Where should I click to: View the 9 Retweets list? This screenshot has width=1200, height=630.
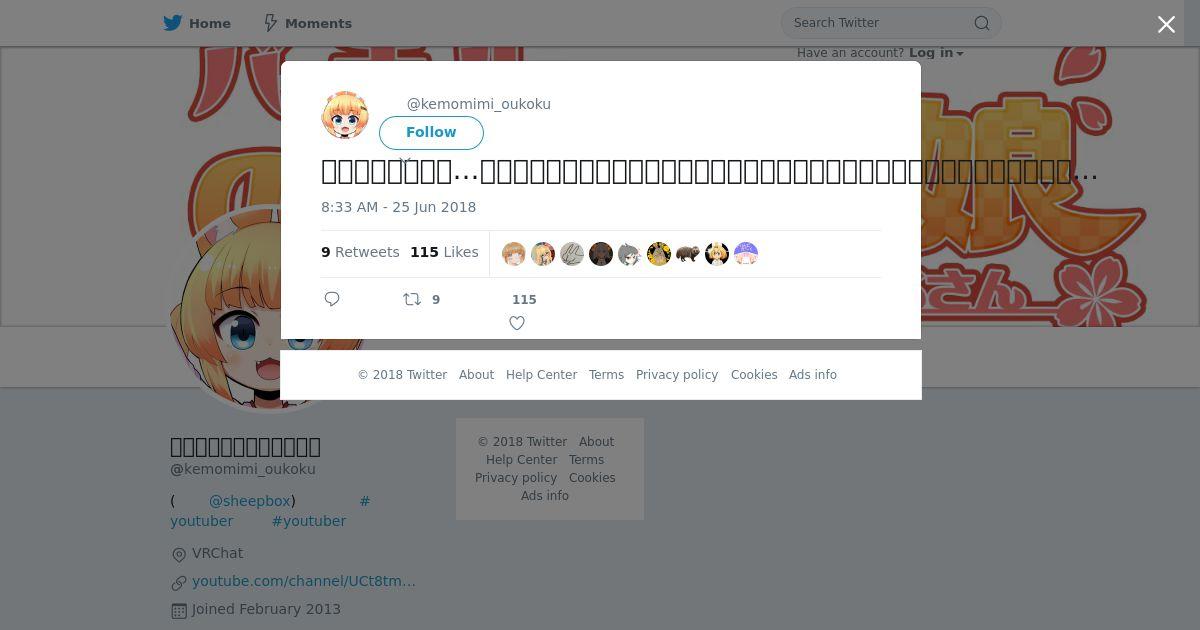click(x=360, y=252)
